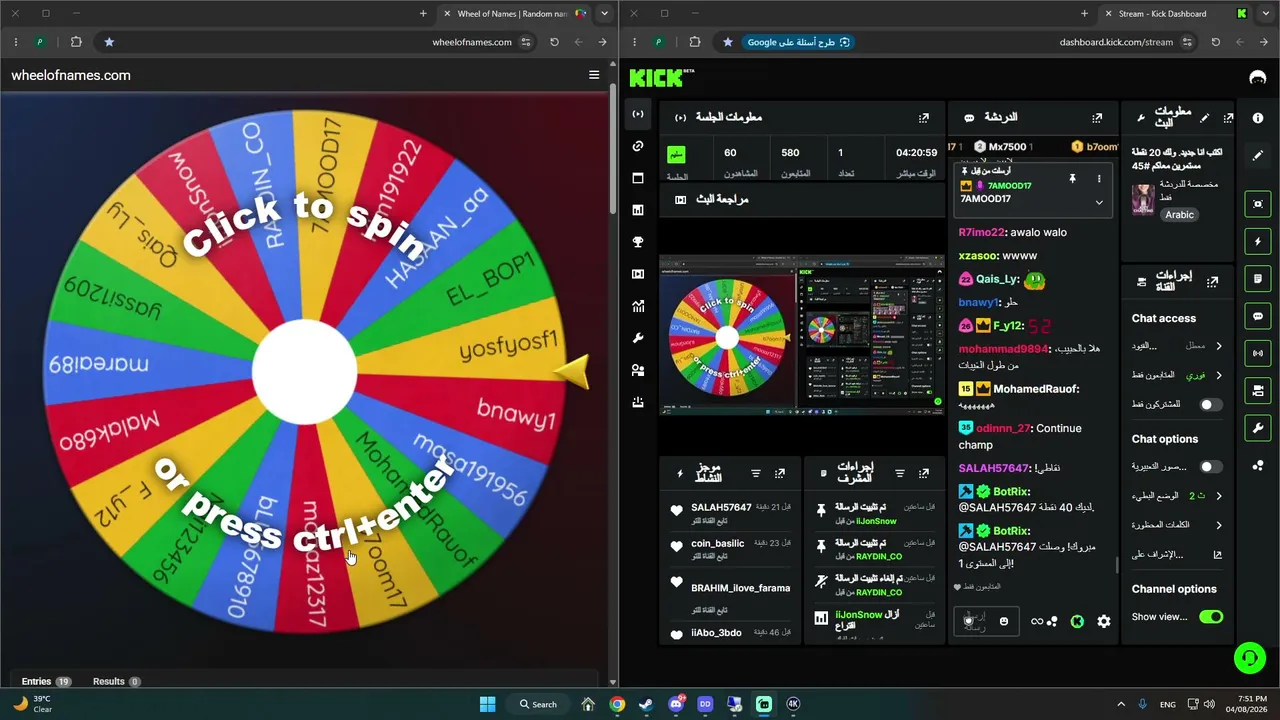Reload the wheelofnames.com page
The height and width of the screenshot is (720, 1280).
554,42
